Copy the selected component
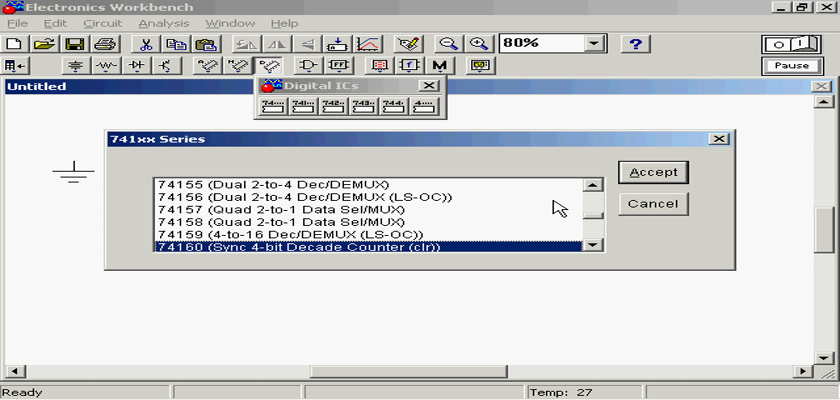 click(175, 44)
